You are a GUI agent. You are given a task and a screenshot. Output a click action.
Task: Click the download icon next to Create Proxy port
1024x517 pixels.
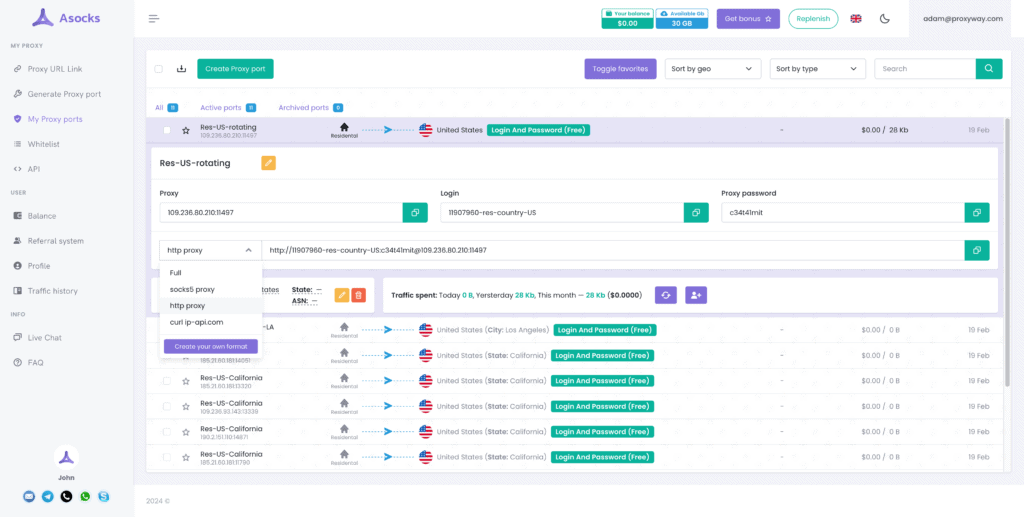[x=181, y=69]
